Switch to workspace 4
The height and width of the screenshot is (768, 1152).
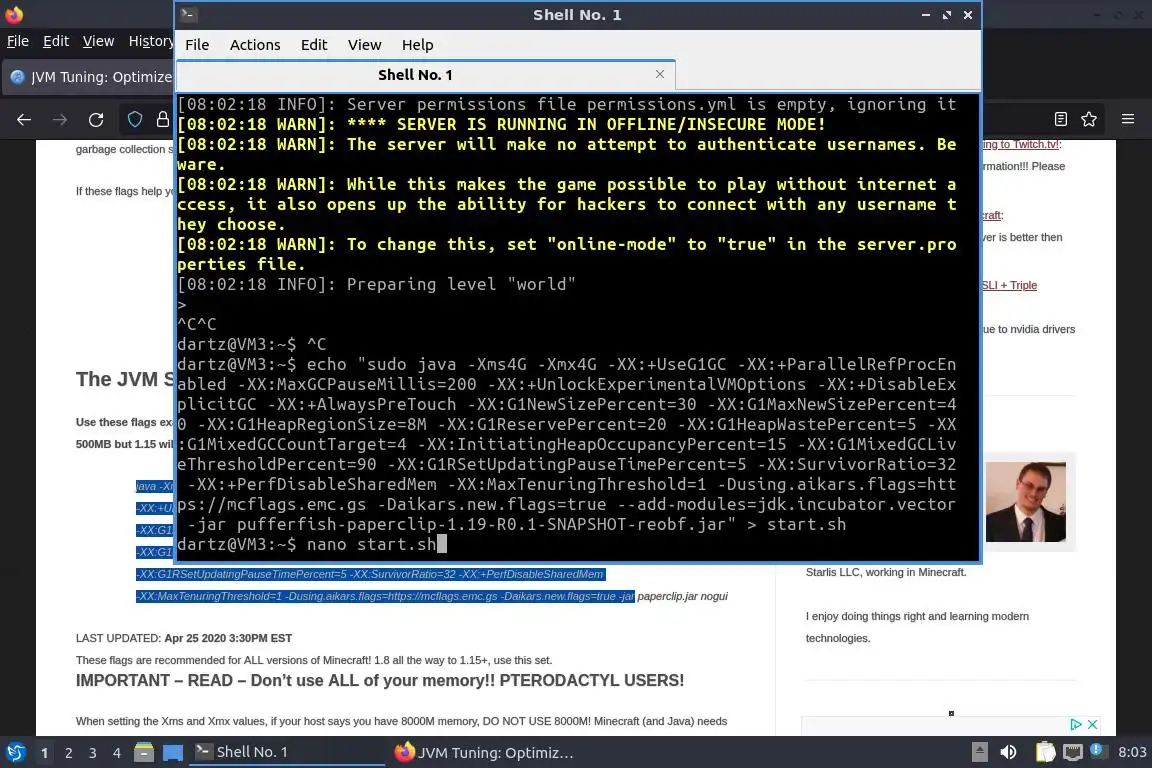pyautogui.click(x=117, y=753)
